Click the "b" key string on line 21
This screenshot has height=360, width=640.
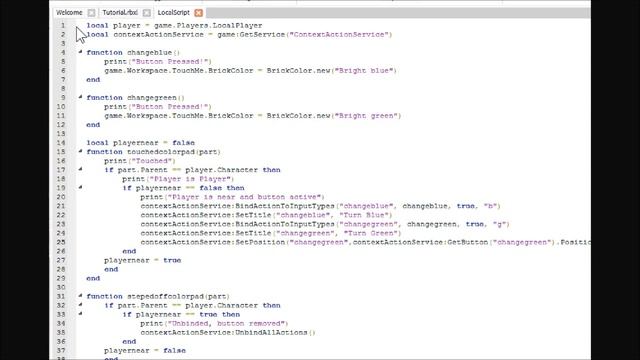click(489, 206)
